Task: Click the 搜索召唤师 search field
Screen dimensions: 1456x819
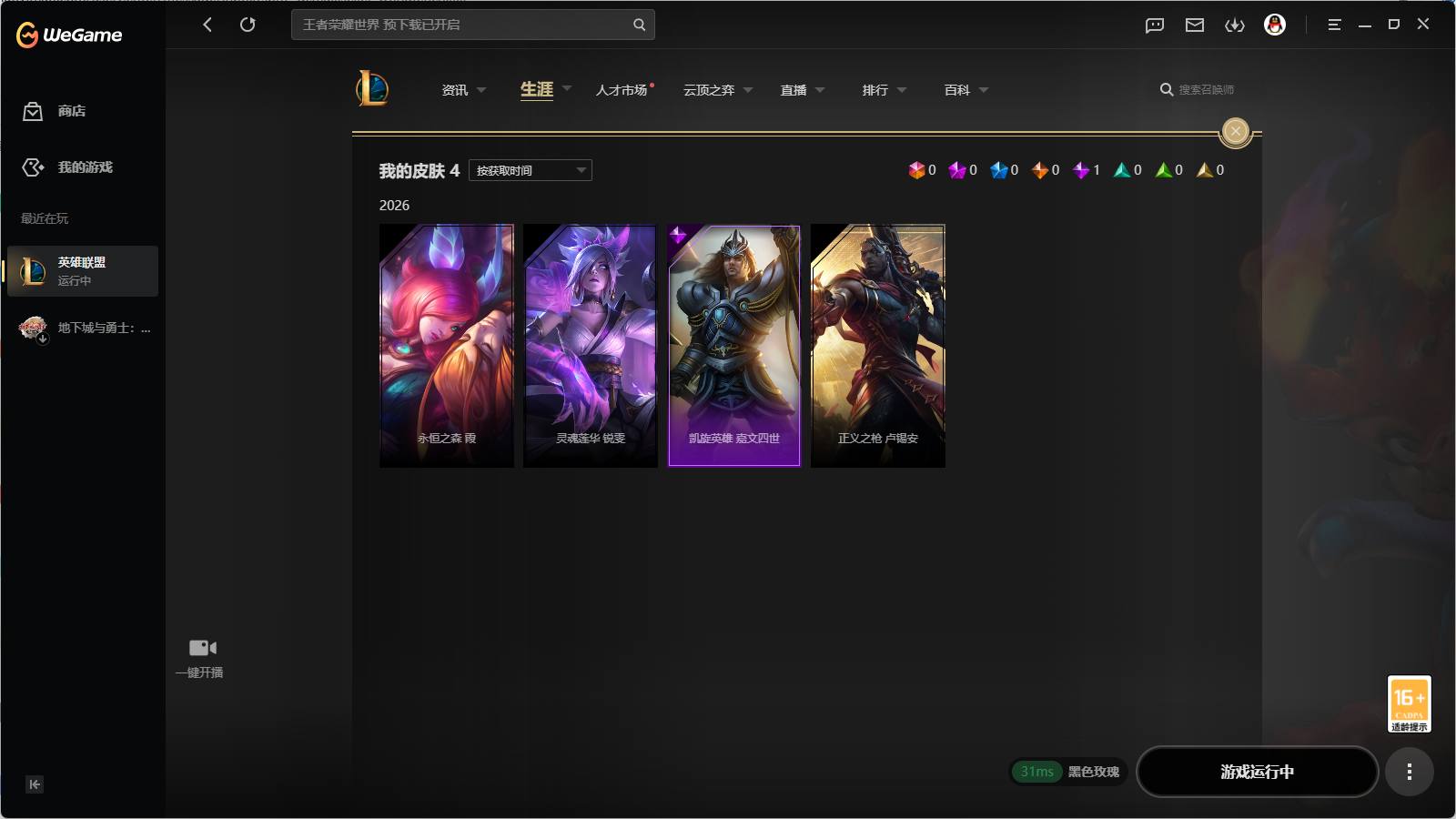Action: tap(1206, 90)
